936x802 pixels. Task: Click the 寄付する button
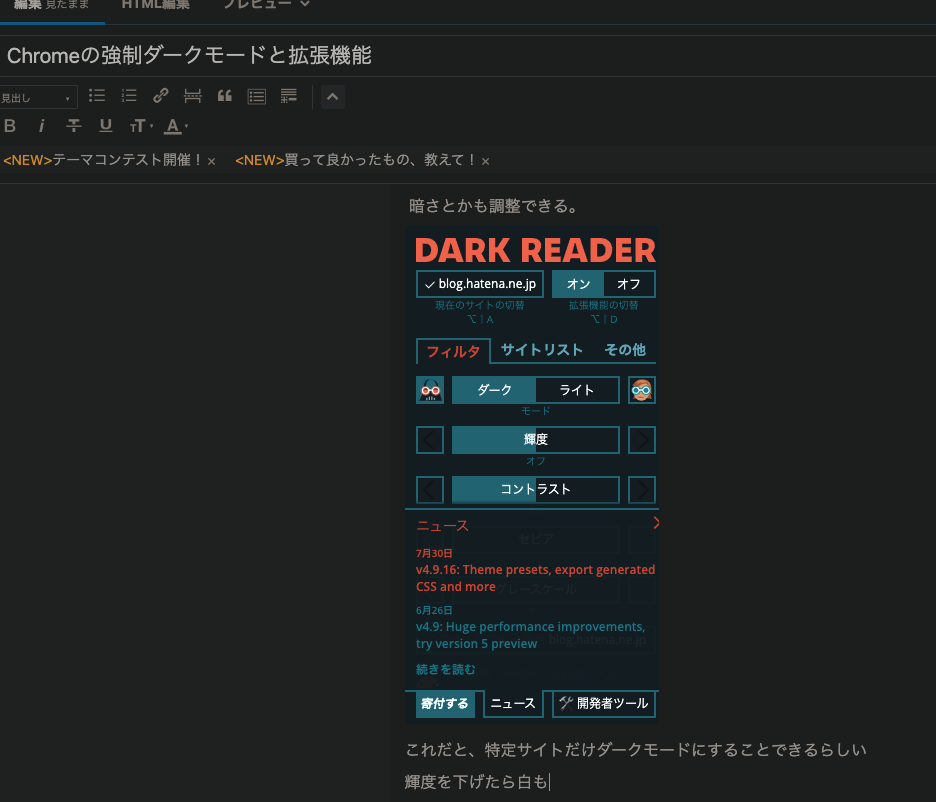point(445,704)
